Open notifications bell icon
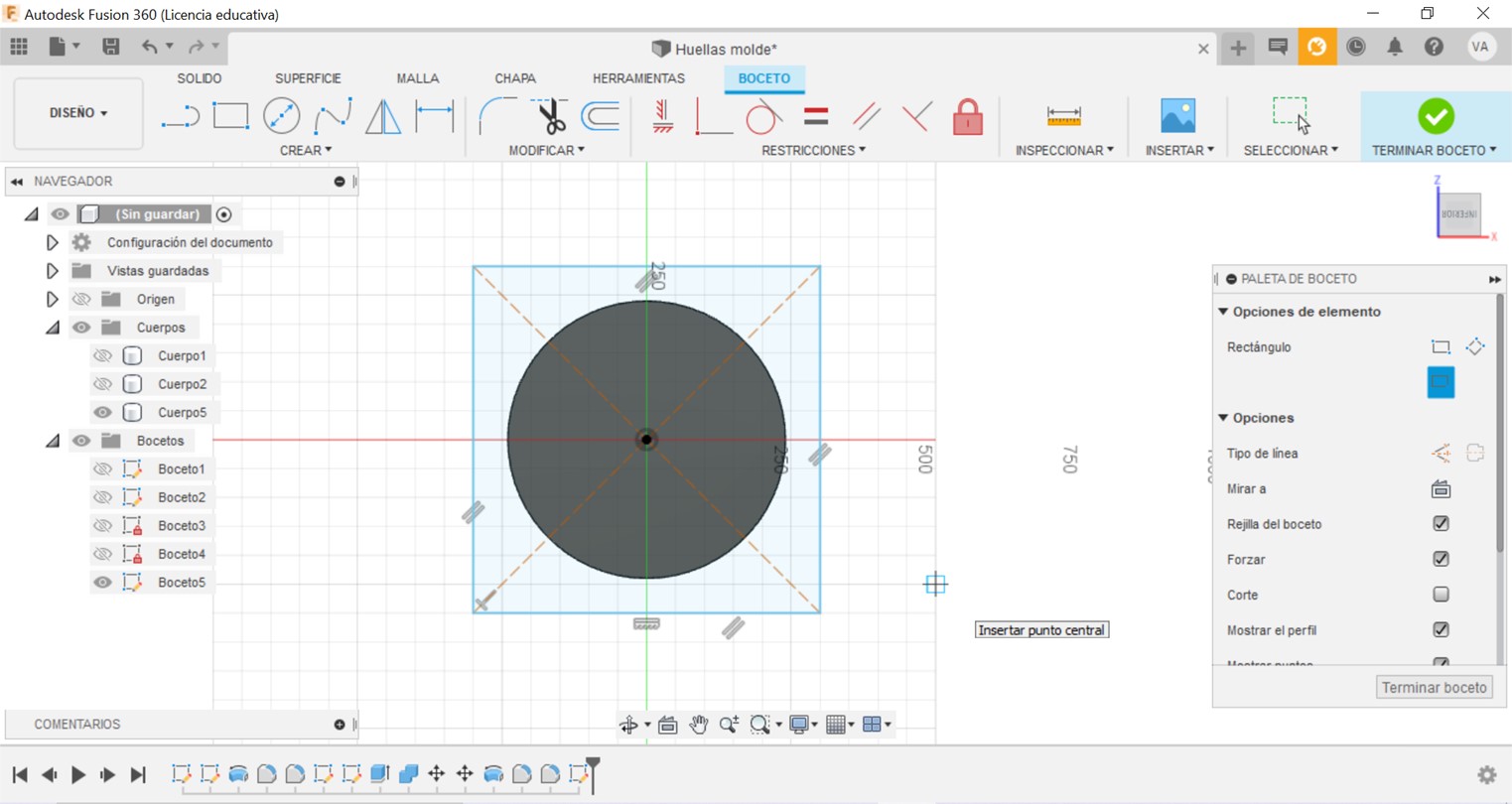 [1395, 47]
